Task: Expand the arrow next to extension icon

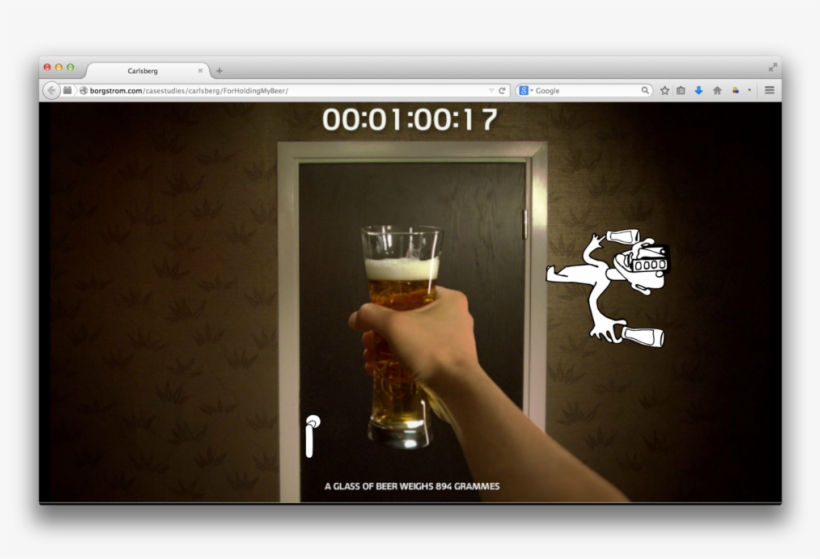Action: [749, 90]
